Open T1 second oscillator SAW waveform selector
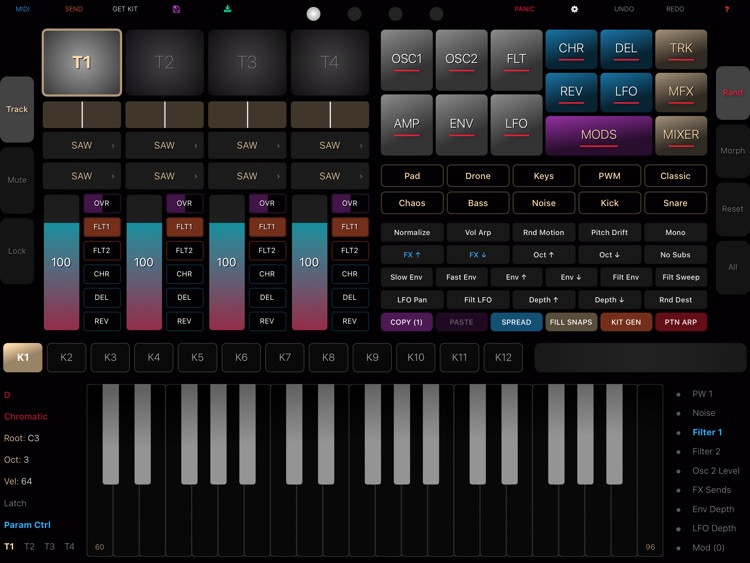Viewport: 750px width, 563px height. [x=82, y=176]
